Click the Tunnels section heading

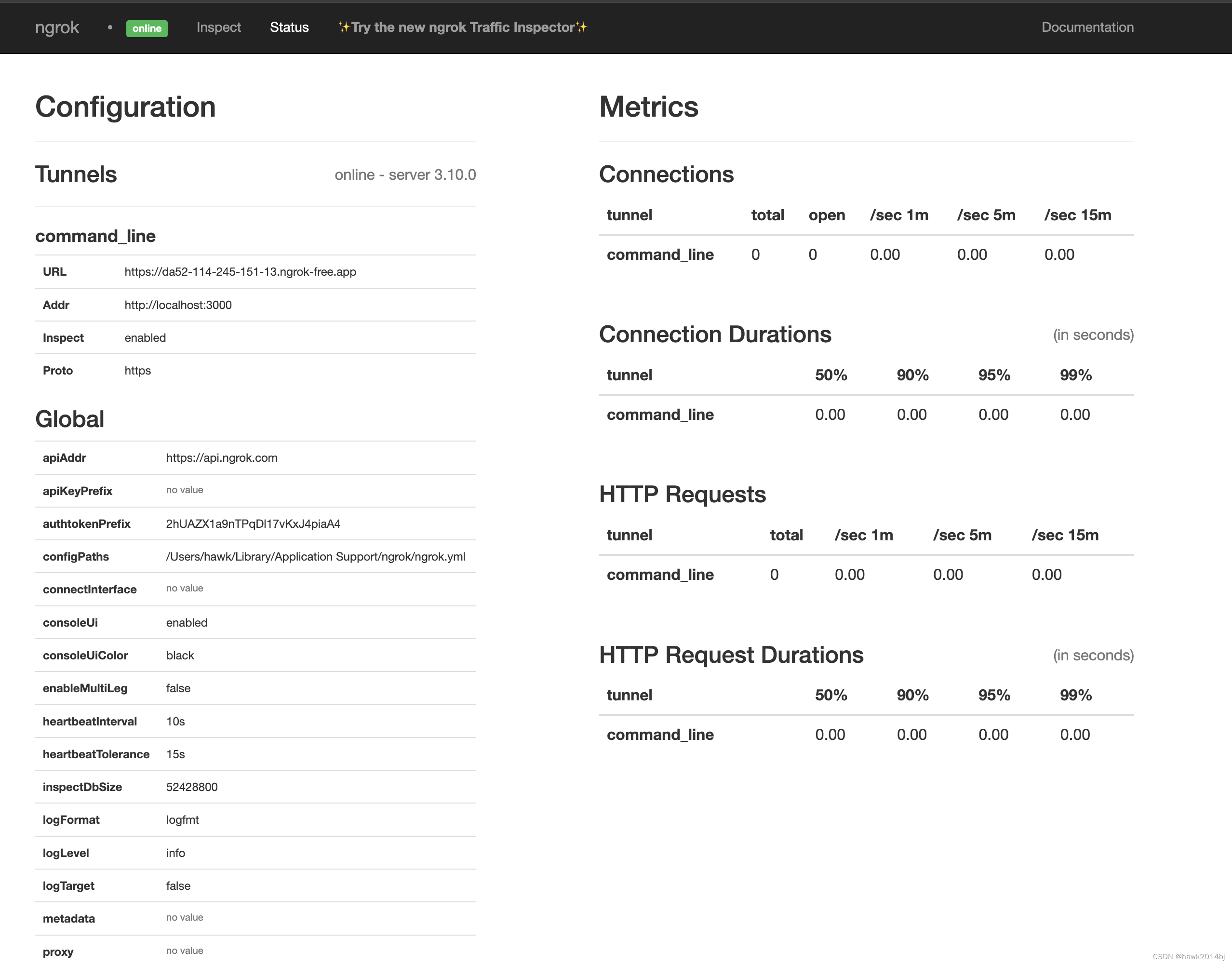pos(76,174)
